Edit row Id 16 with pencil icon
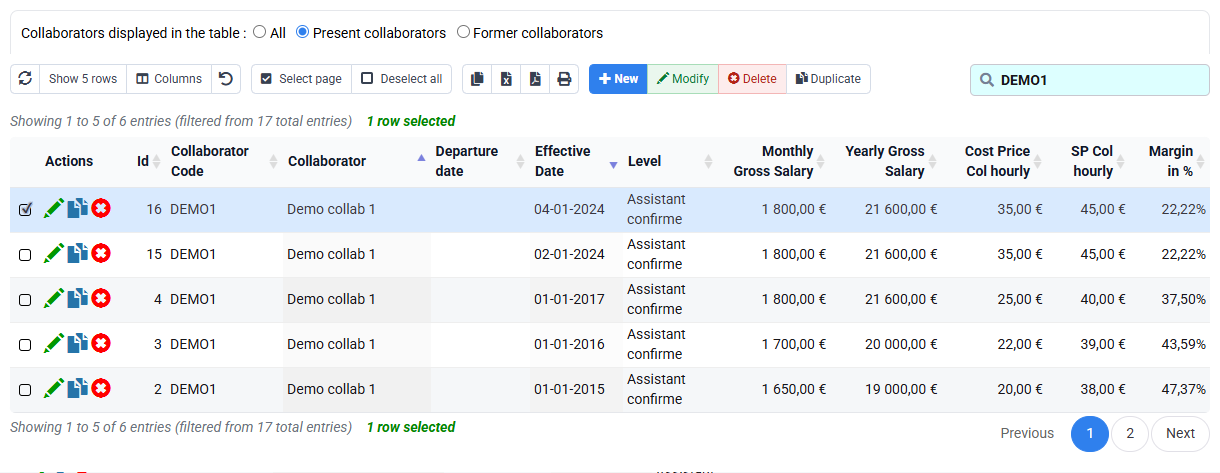 click(54, 209)
